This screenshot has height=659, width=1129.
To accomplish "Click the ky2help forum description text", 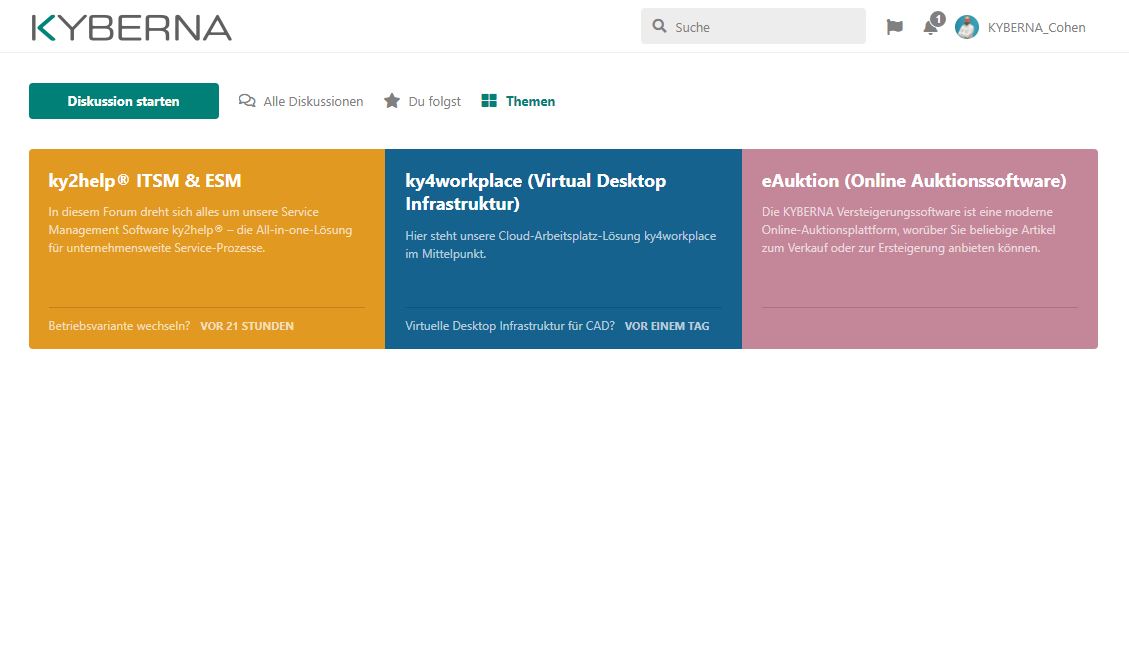I will [x=200, y=230].
